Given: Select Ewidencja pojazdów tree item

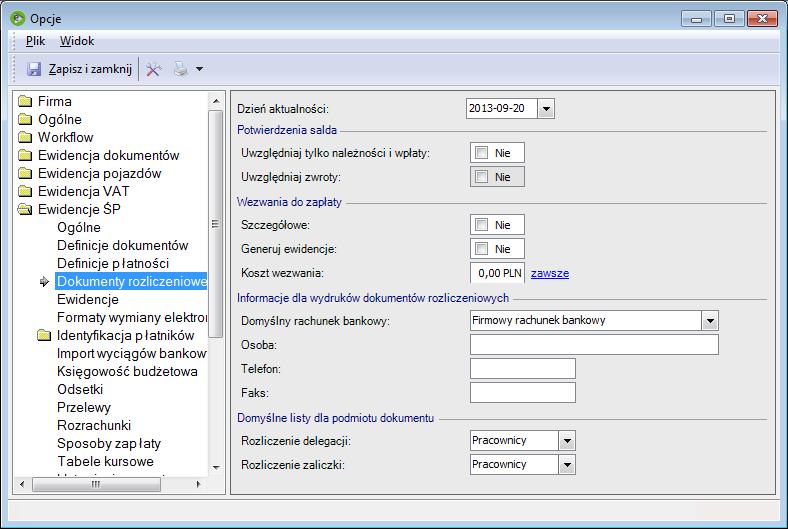Looking at the screenshot, I should (100, 174).
